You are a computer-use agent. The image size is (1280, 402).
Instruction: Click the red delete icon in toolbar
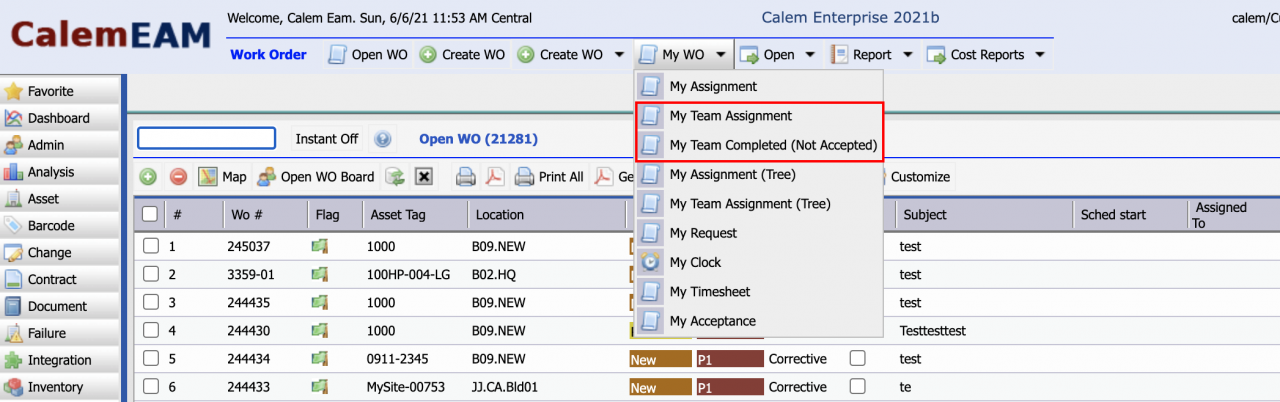(178, 177)
